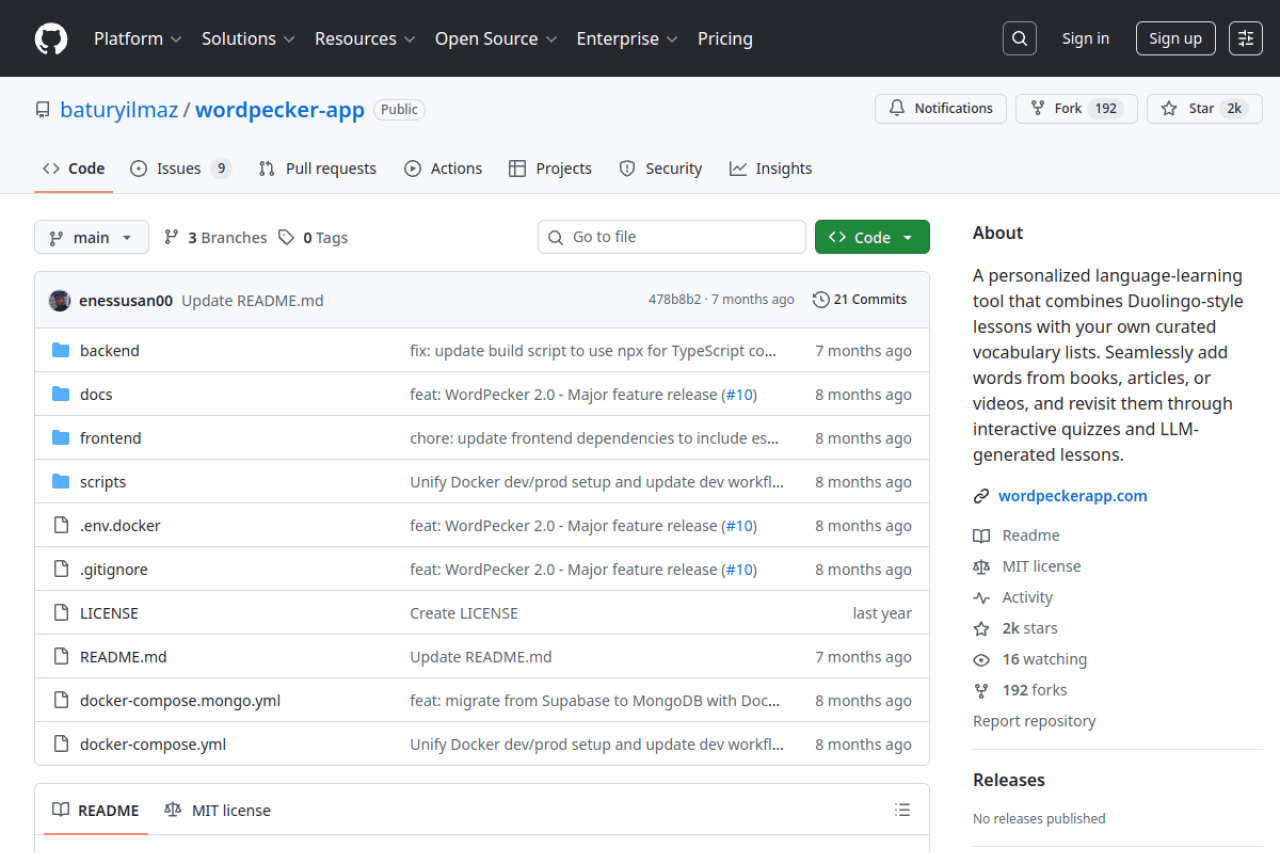Switch to the Issues tab
Image resolution: width=1280 pixels, height=853 pixels.
(x=180, y=169)
